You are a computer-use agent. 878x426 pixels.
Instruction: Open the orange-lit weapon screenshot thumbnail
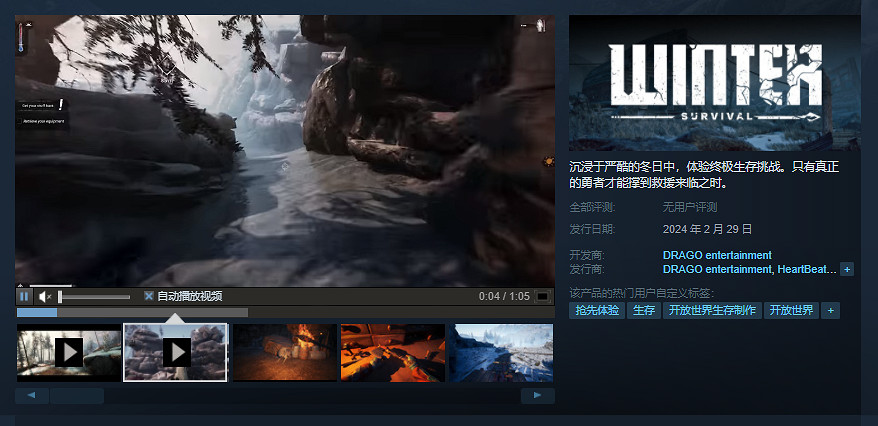click(392, 352)
